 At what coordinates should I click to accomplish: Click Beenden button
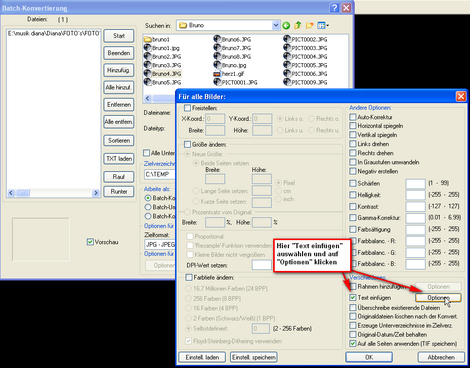tap(119, 53)
